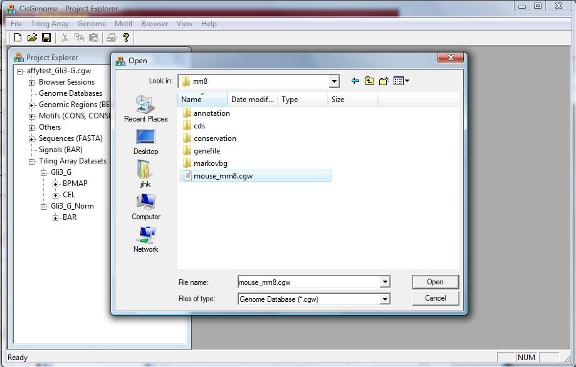Click the Help question mark icon

tap(126, 37)
